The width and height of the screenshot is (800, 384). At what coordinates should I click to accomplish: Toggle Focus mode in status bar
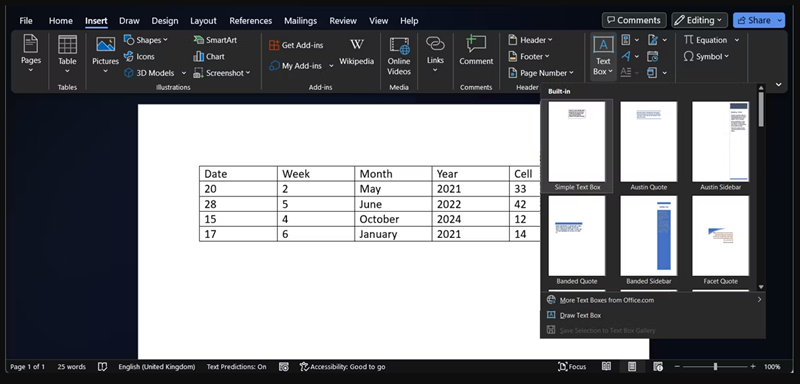click(572, 367)
